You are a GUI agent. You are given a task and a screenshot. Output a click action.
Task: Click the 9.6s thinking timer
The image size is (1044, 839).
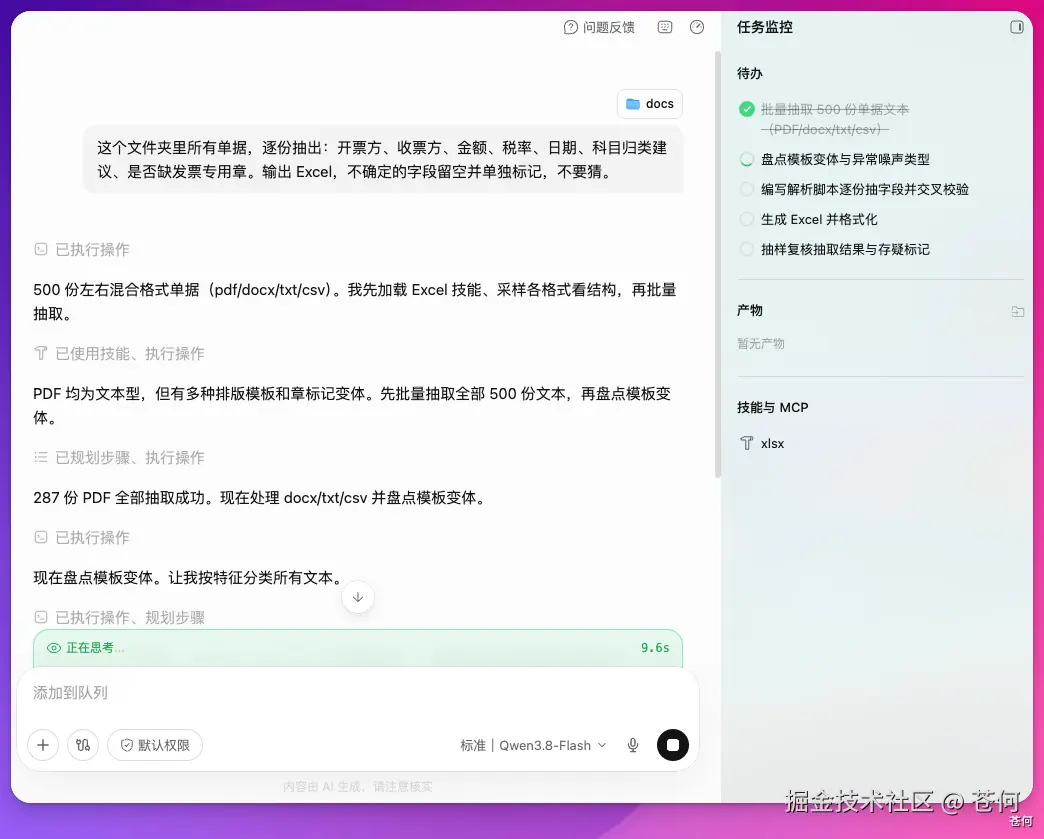coord(655,648)
